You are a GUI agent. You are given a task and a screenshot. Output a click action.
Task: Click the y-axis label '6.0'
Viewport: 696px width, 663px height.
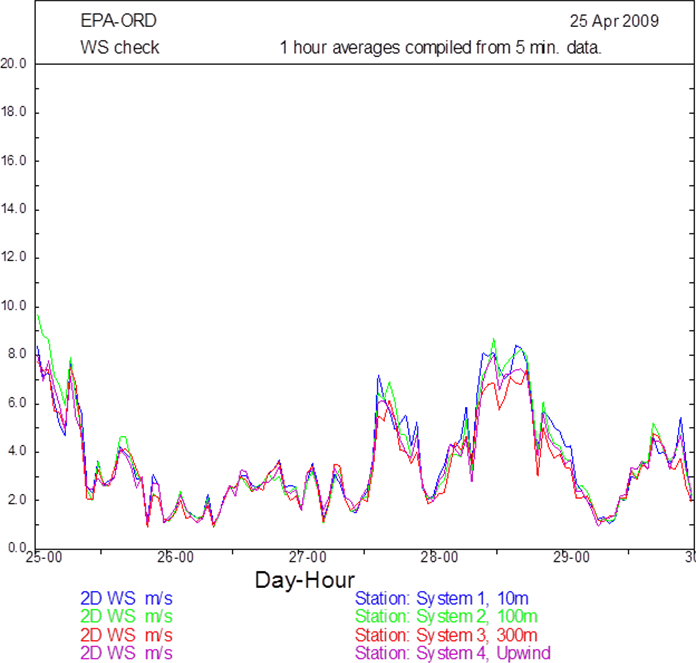[x=16, y=403]
